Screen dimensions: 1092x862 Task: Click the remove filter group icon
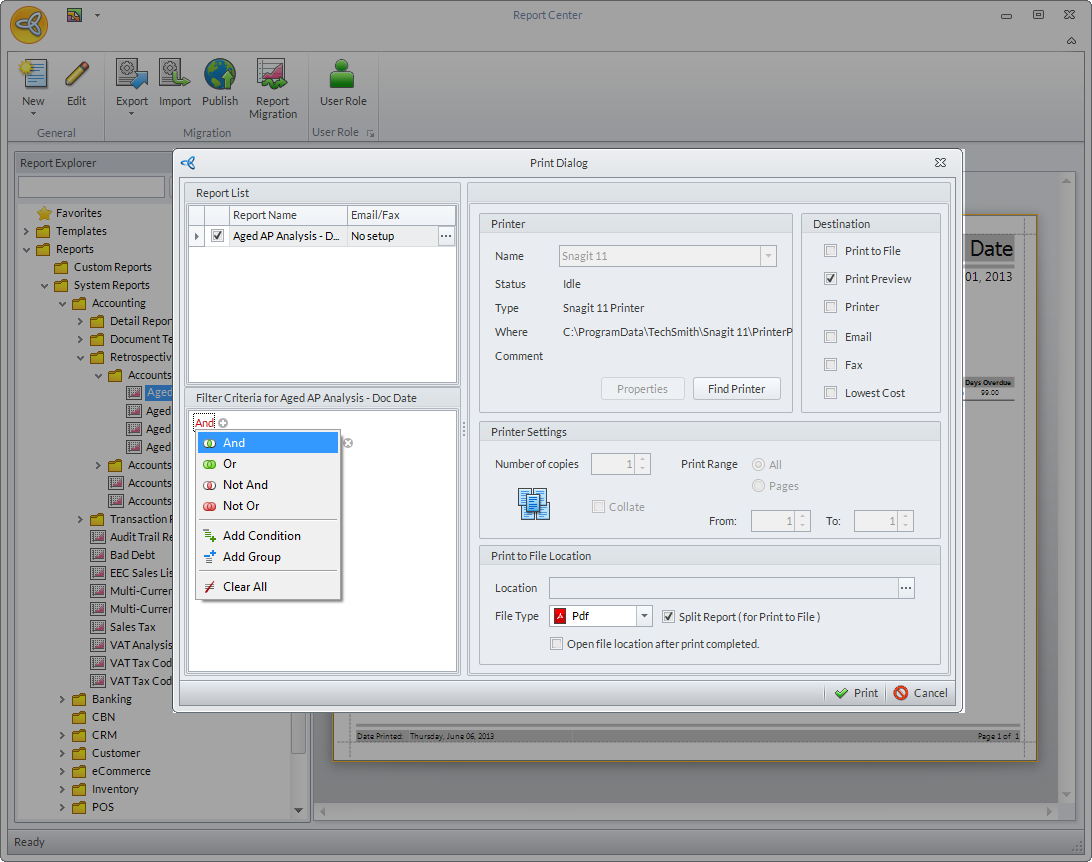[348, 443]
